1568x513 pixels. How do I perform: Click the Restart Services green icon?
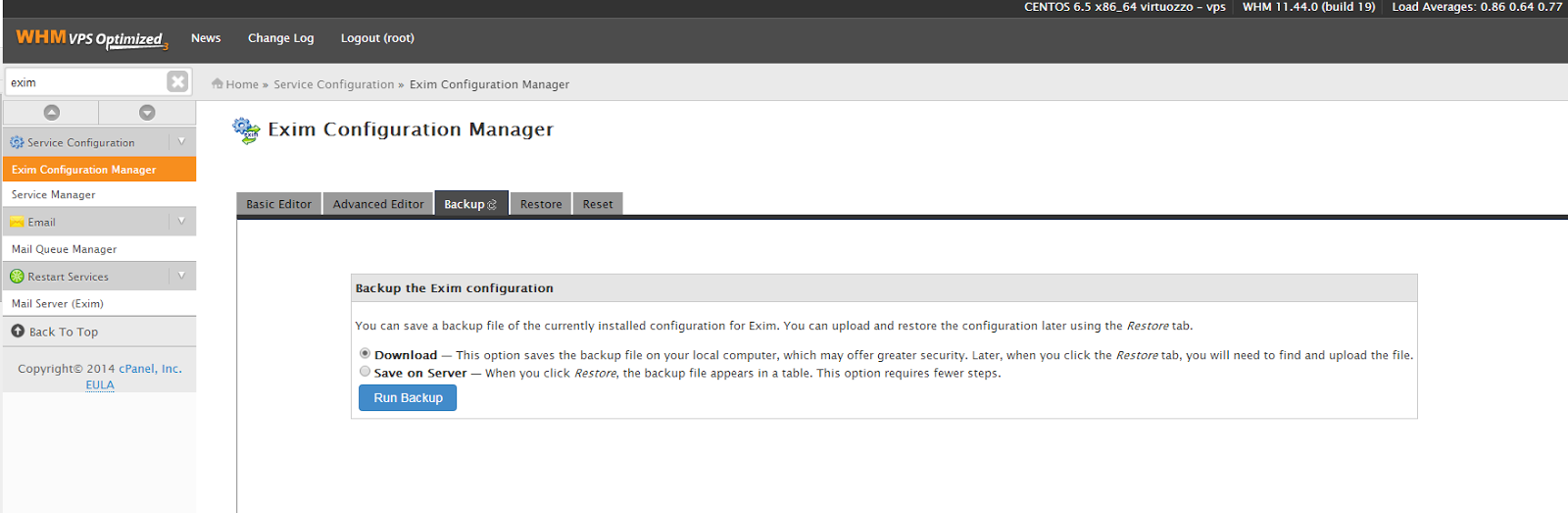17,277
